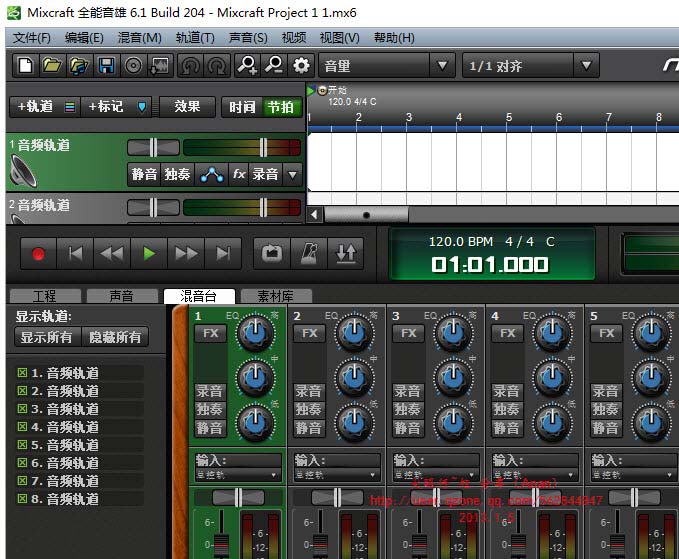Click the punch in/out icon

point(346,254)
